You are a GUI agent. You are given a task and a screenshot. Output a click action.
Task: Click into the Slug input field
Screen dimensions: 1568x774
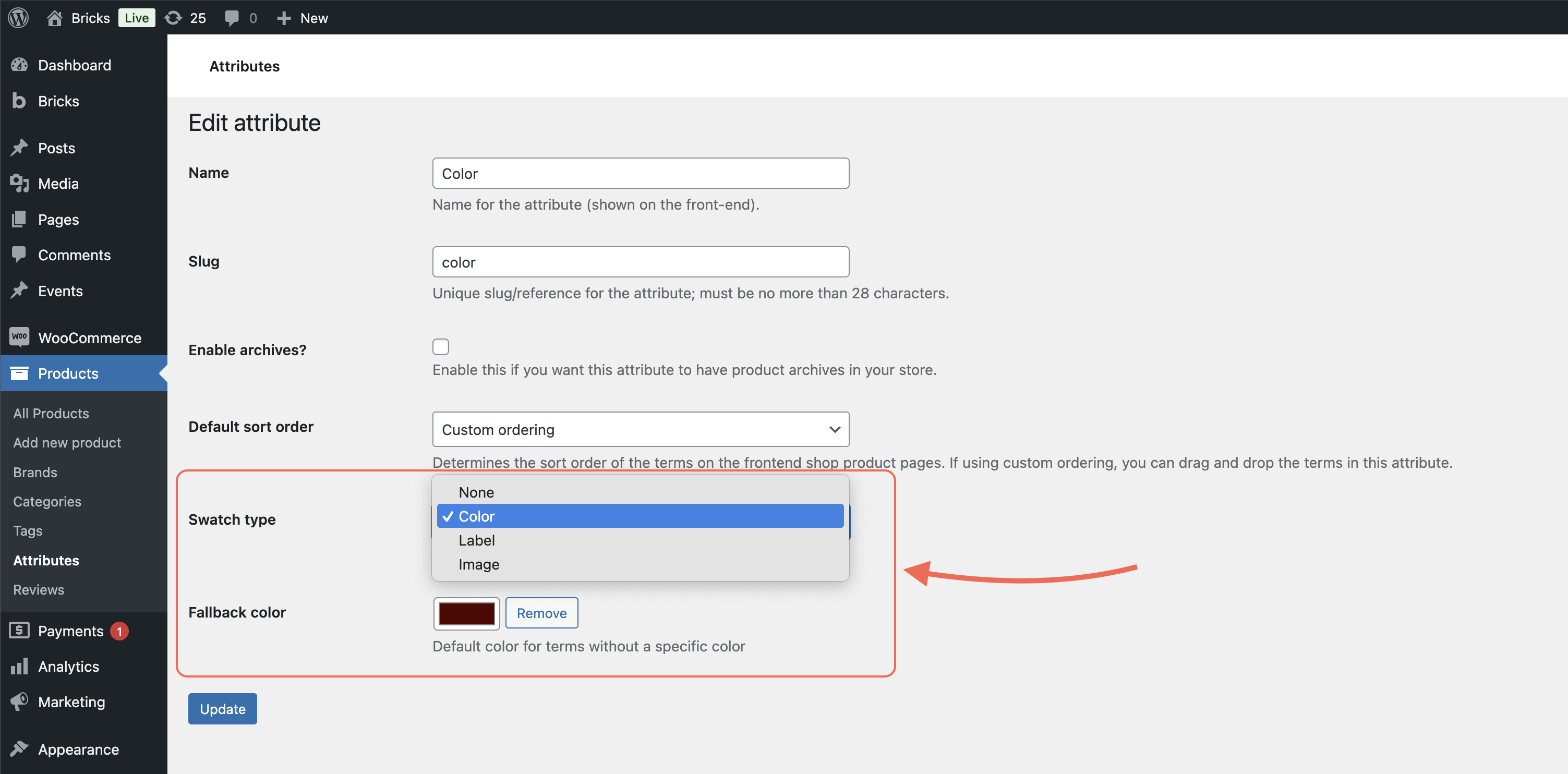[x=641, y=262]
